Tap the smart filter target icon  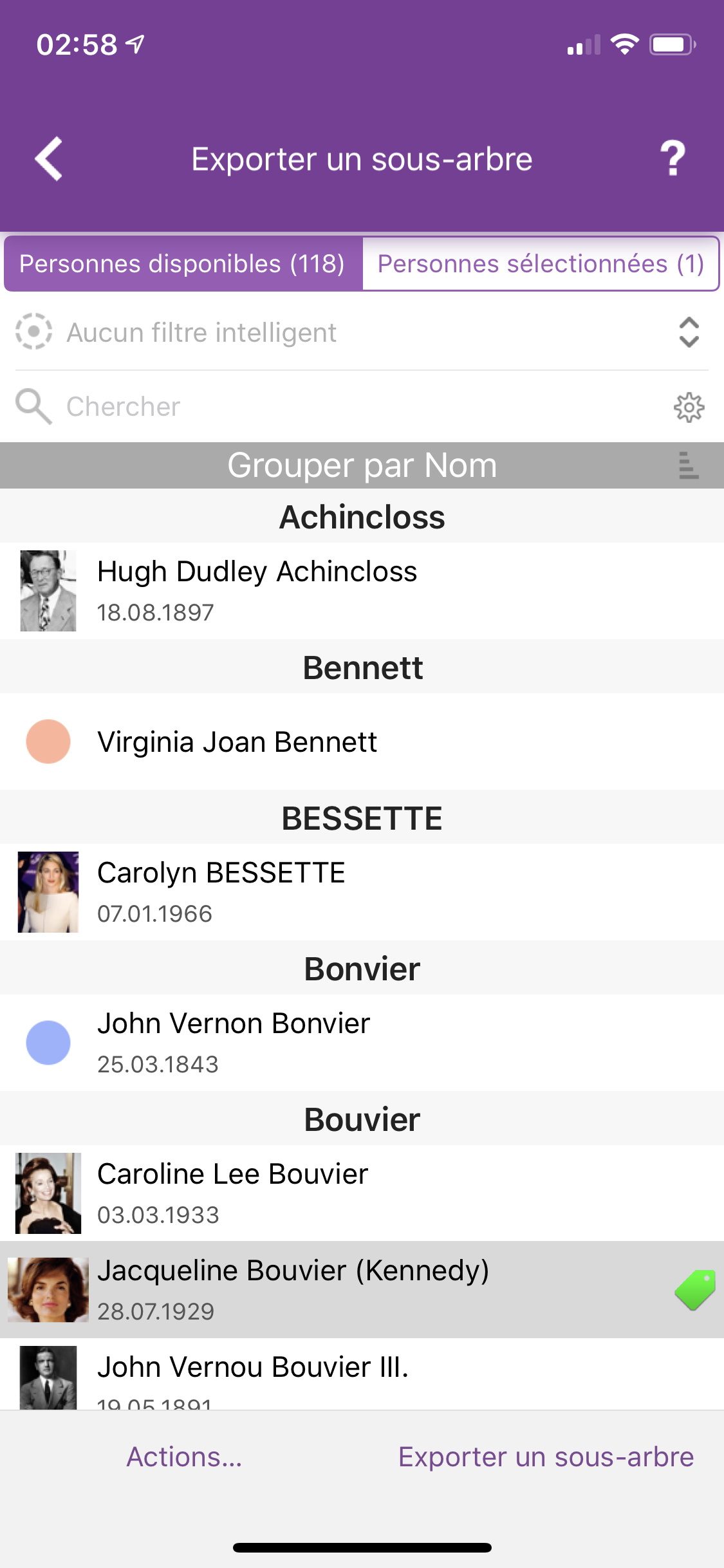(x=33, y=332)
